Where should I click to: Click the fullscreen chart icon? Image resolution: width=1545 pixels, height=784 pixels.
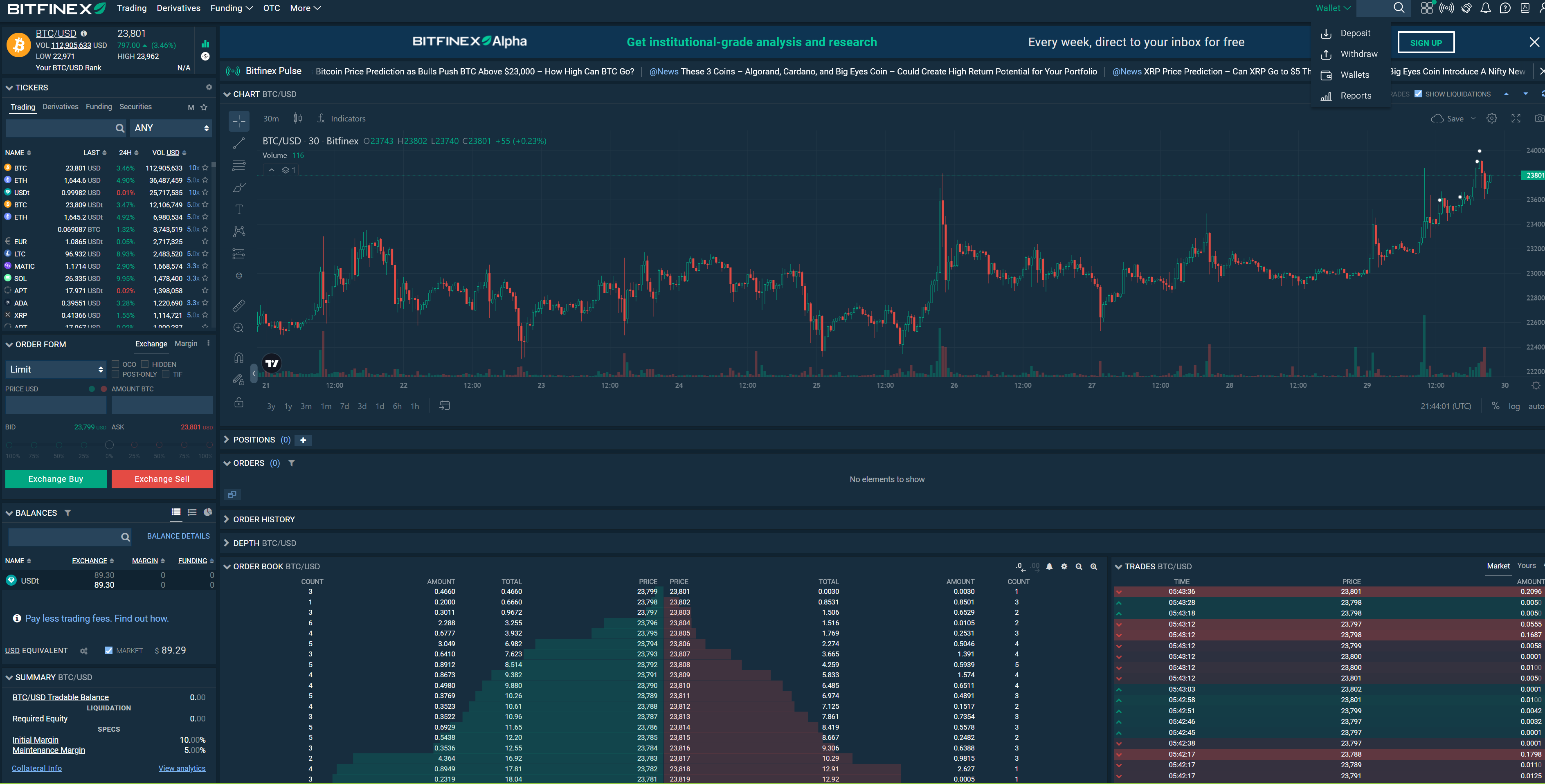pyautogui.click(x=1516, y=118)
